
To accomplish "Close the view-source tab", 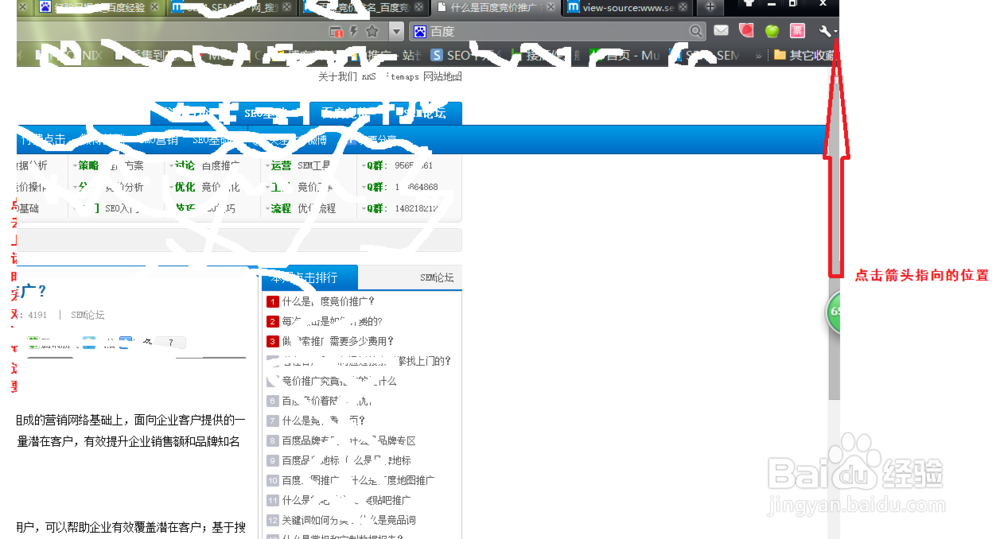I will 683,7.
